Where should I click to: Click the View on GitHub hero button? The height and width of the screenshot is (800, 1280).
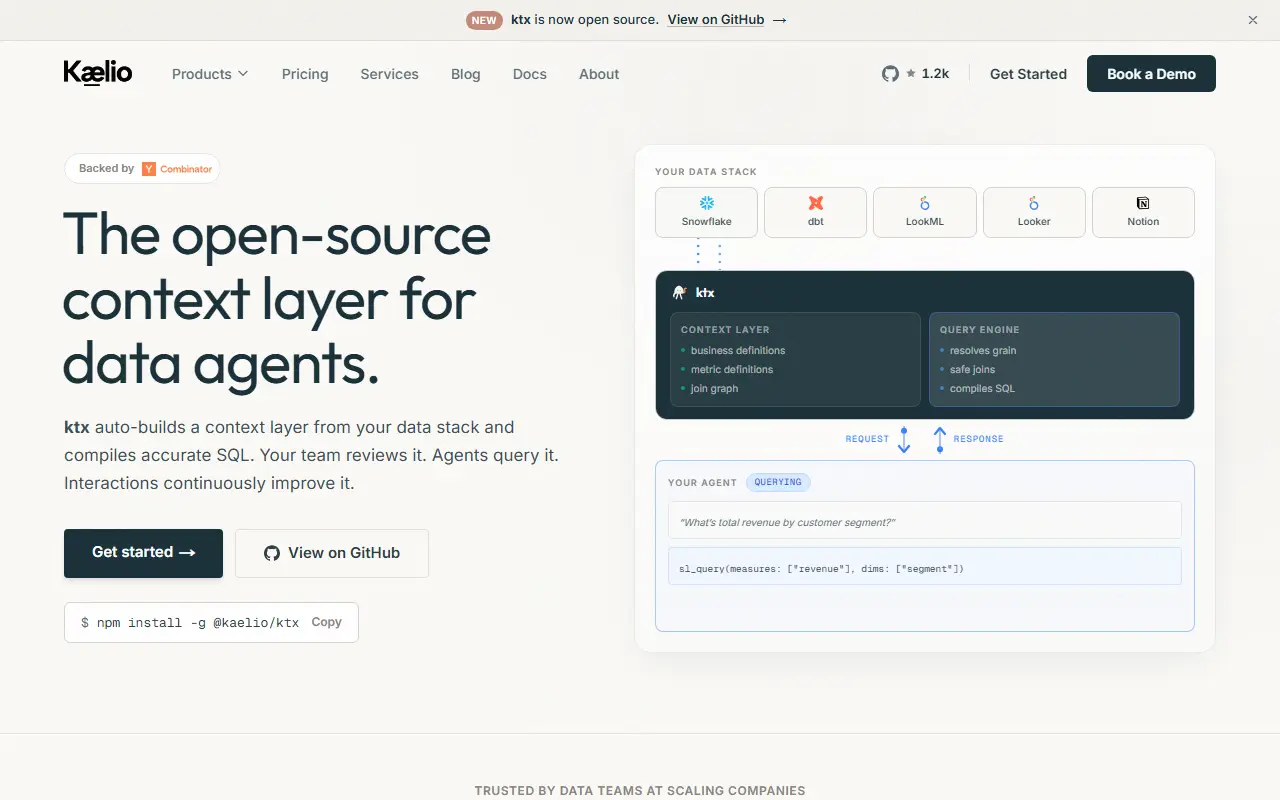[x=332, y=553]
